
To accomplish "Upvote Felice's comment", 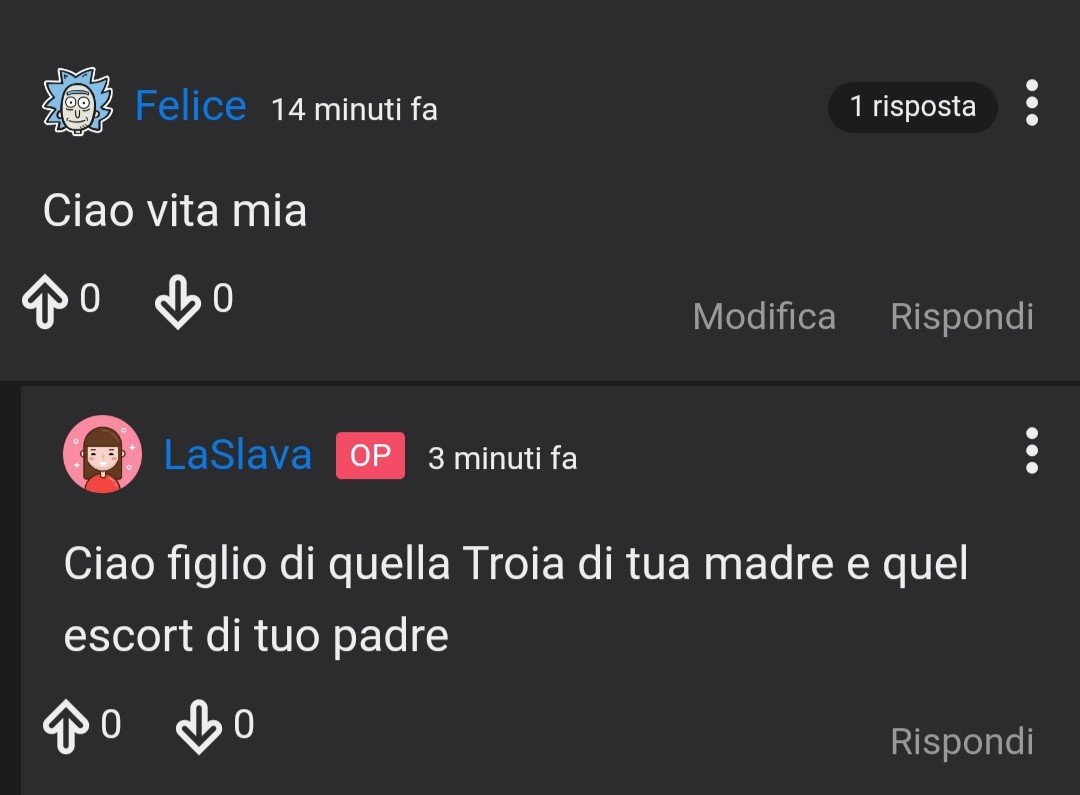I will [45, 301].
